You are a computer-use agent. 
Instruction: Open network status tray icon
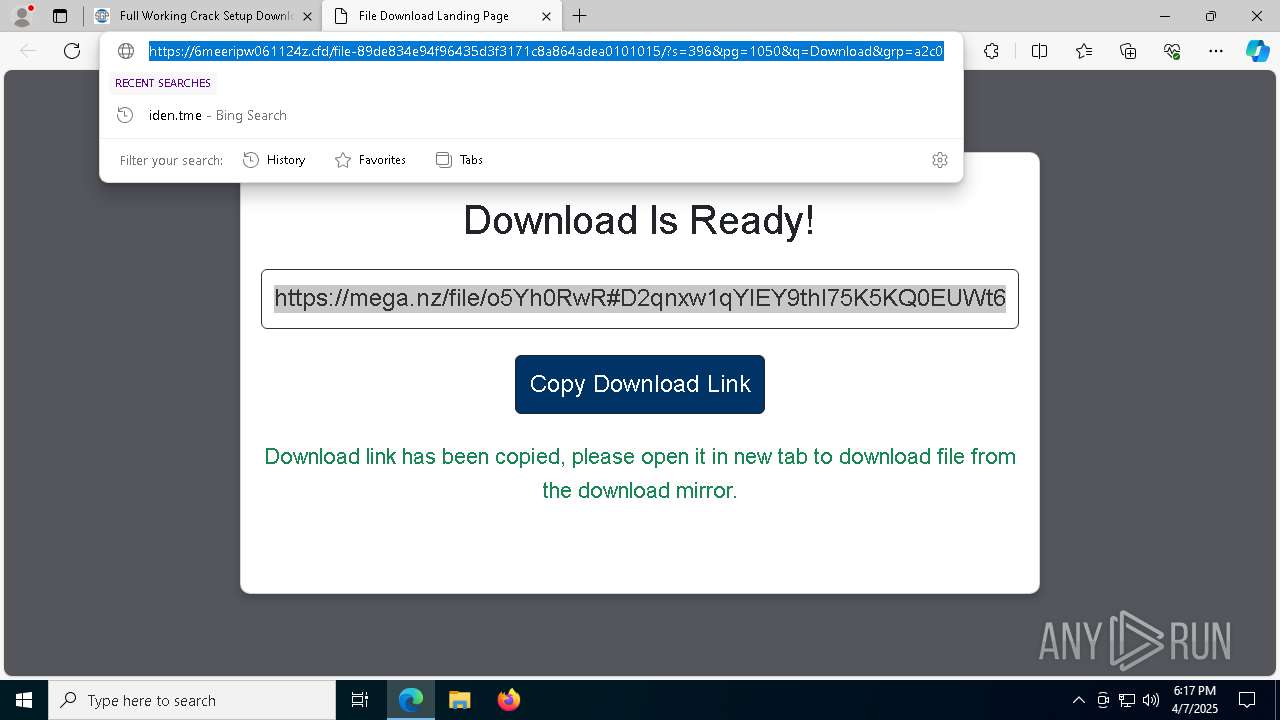coord(1127,700)
